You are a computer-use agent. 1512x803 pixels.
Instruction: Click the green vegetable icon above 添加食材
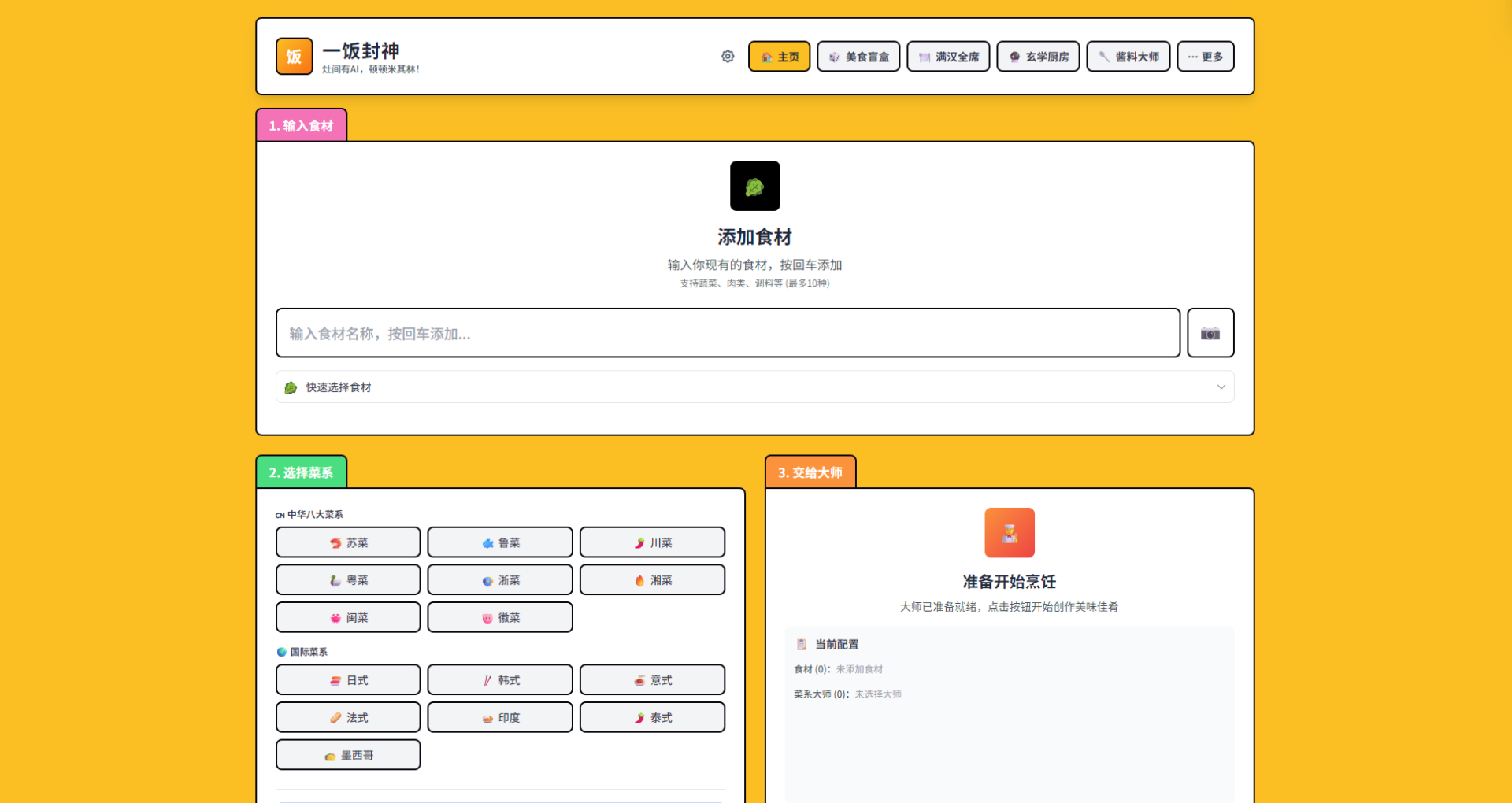click(754, 187)
